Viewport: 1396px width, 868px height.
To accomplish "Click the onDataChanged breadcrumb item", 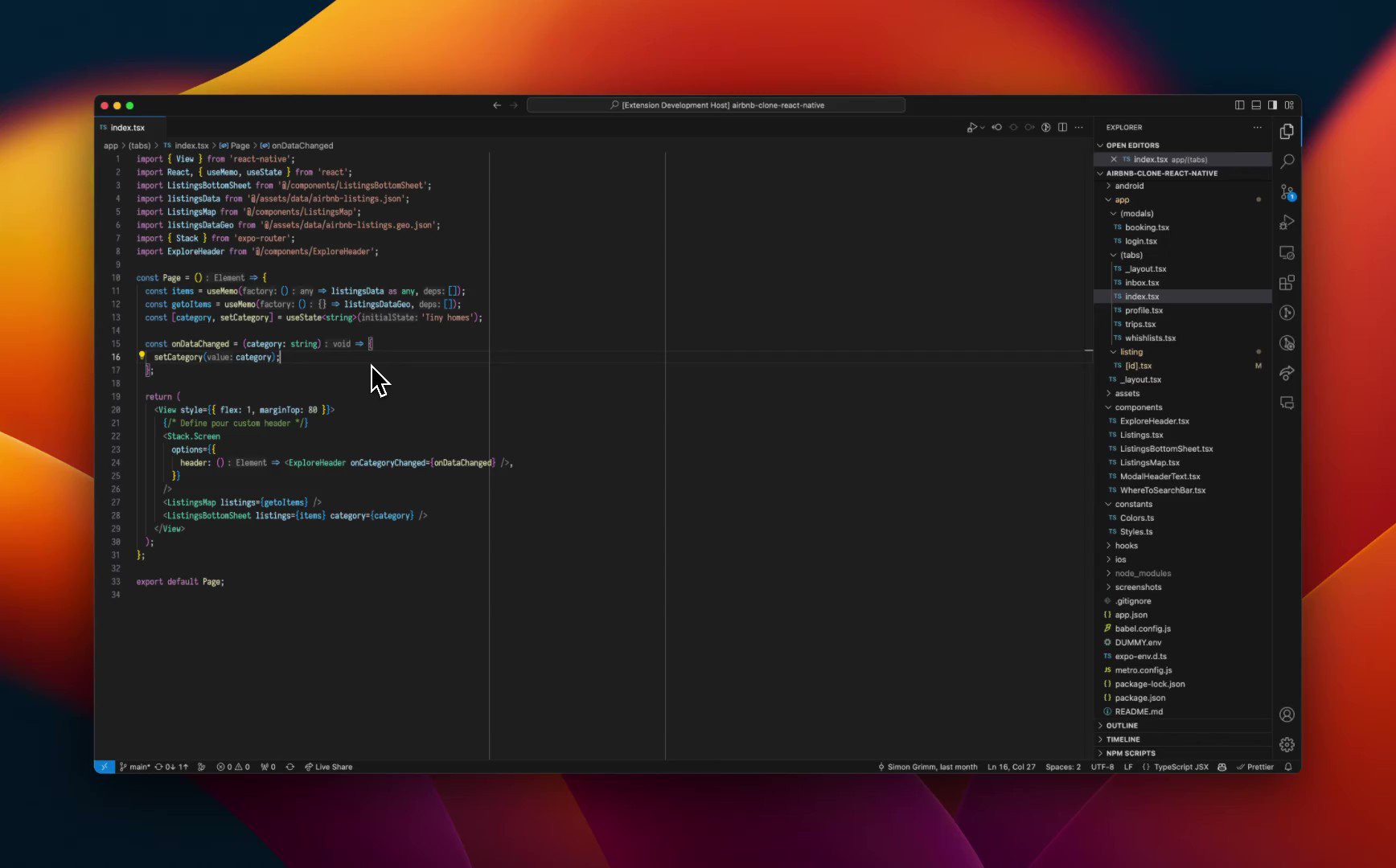I will click(296, 145).
